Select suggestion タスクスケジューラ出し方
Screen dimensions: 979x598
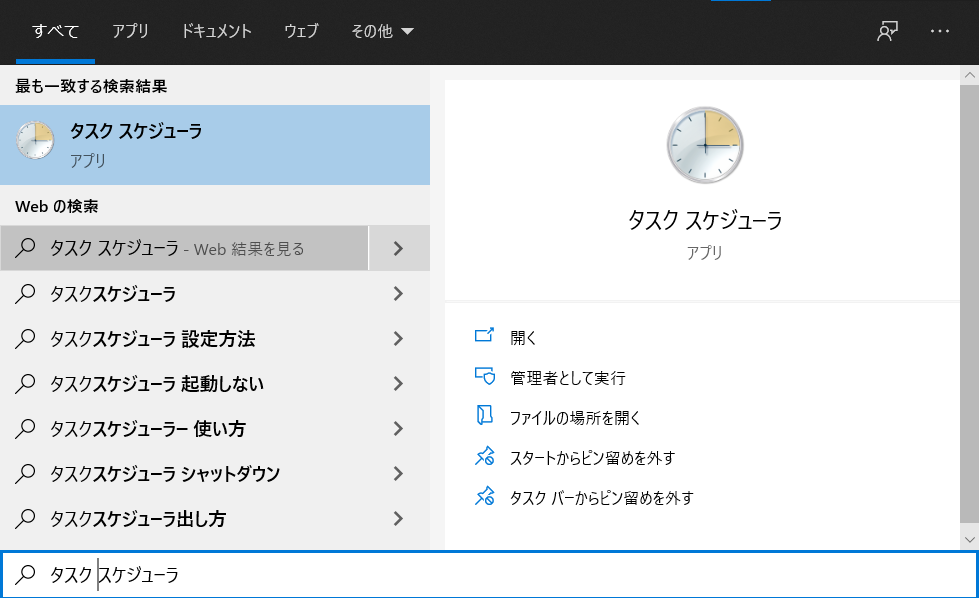[x=184, y=518]
